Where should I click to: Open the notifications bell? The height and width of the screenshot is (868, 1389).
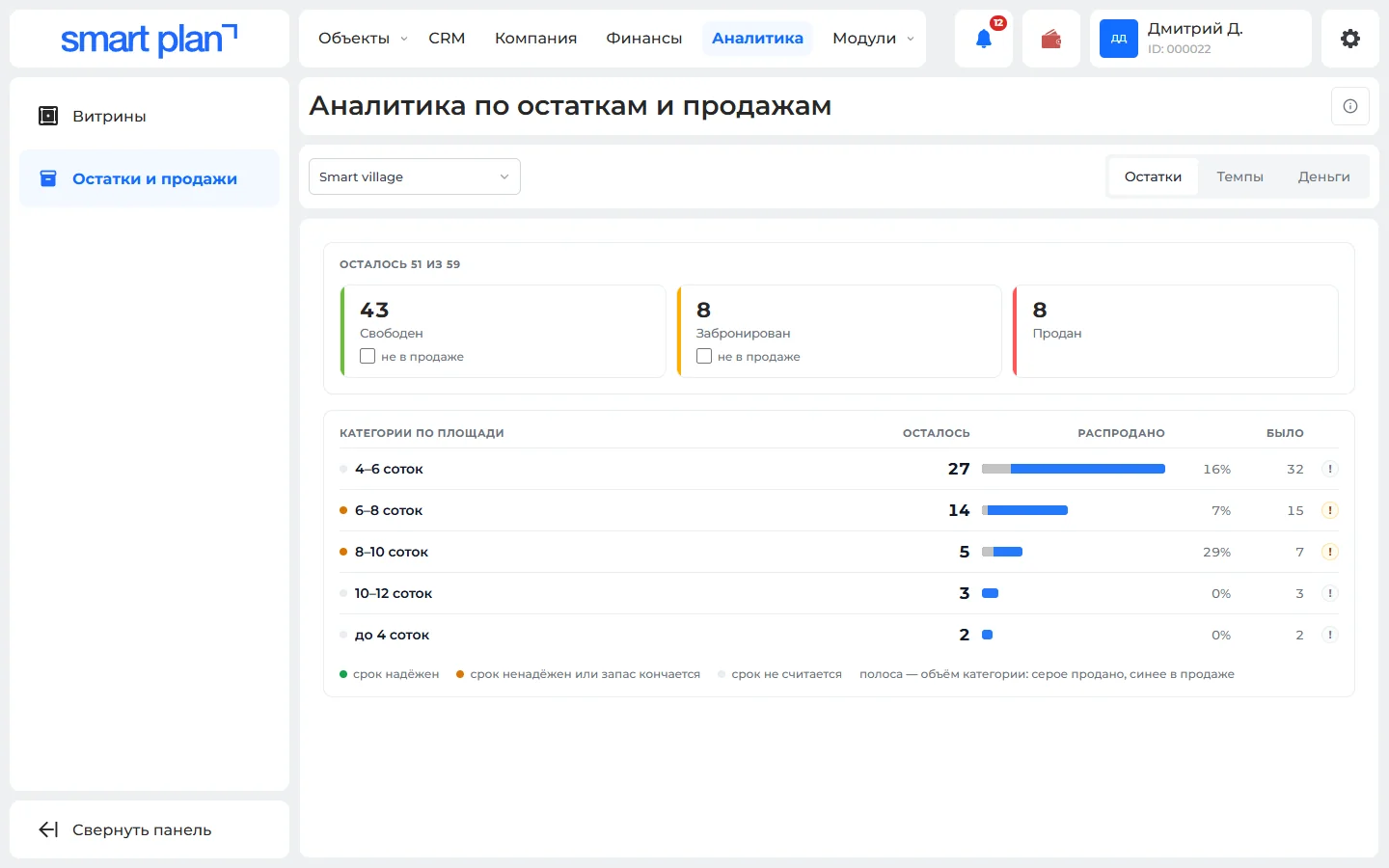(x=984, y=39)
